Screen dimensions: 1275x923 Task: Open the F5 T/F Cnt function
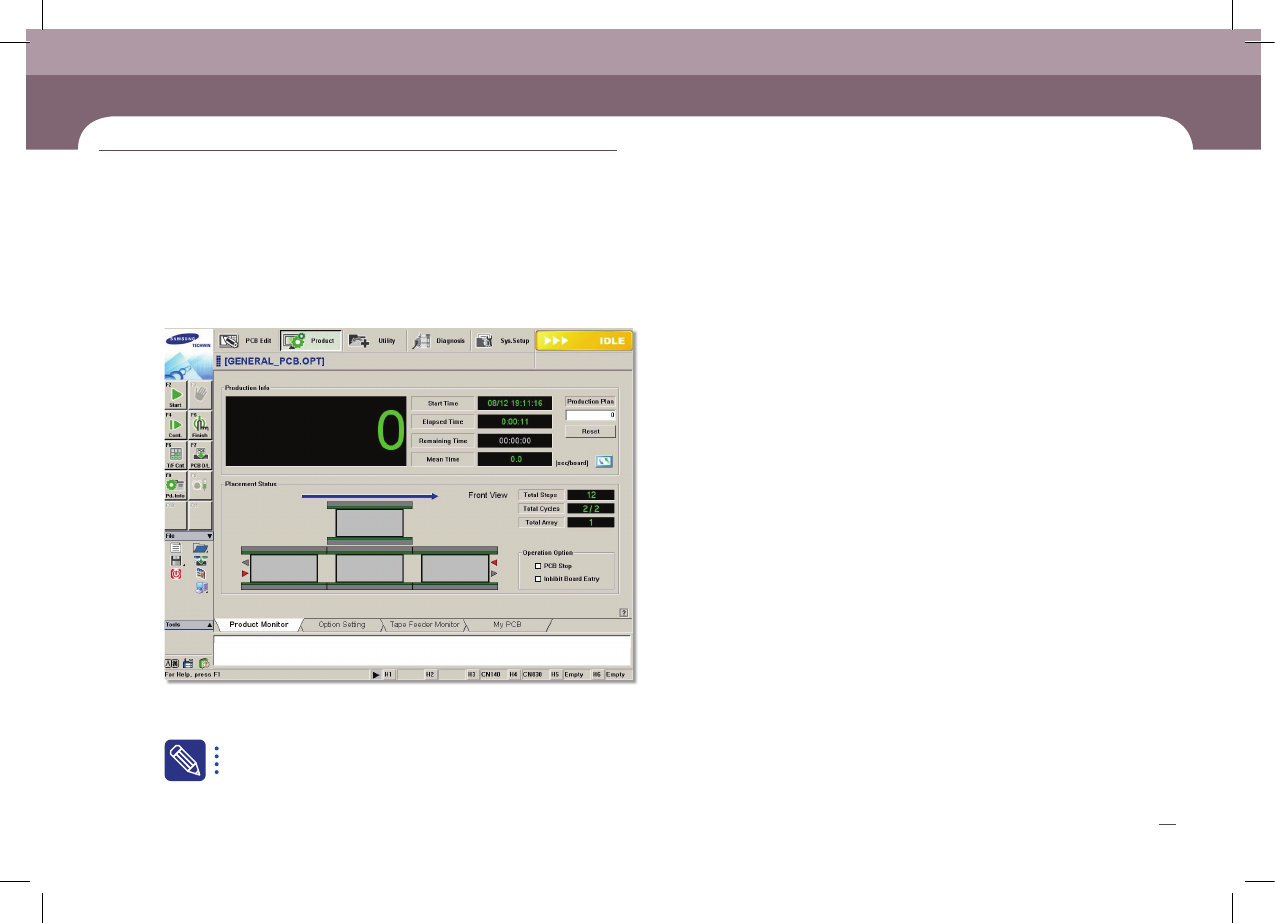[176, 455]
